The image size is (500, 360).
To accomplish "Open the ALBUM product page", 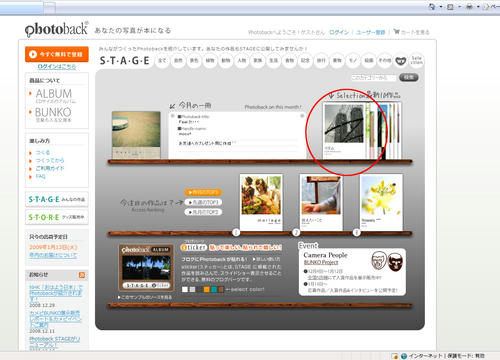I will [x=53, y=94].
